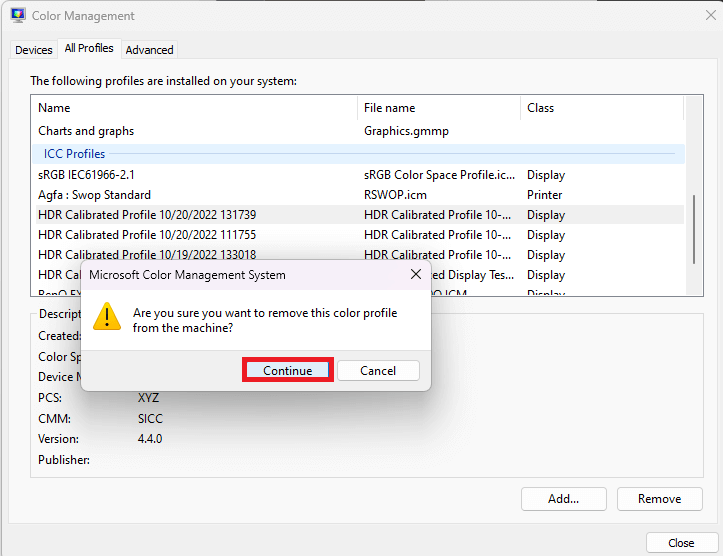The image size is (723, 556).
Task: Select the sRGB IEC61966-2.1 profile
Action: click(x=358, y=175)
